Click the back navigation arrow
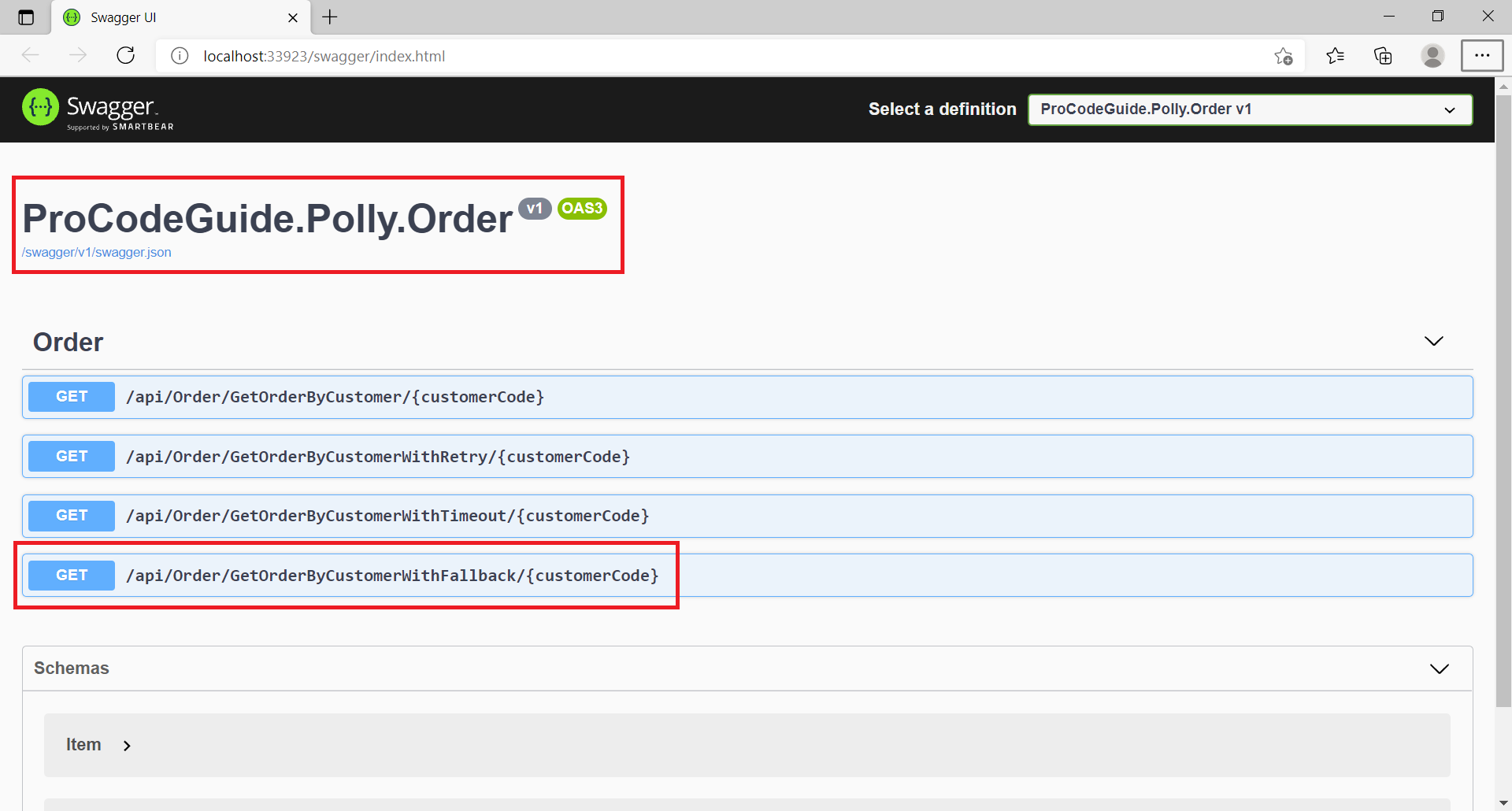Image resolution: width=1512 pixels, height=811 pixels. pos(31,55)
